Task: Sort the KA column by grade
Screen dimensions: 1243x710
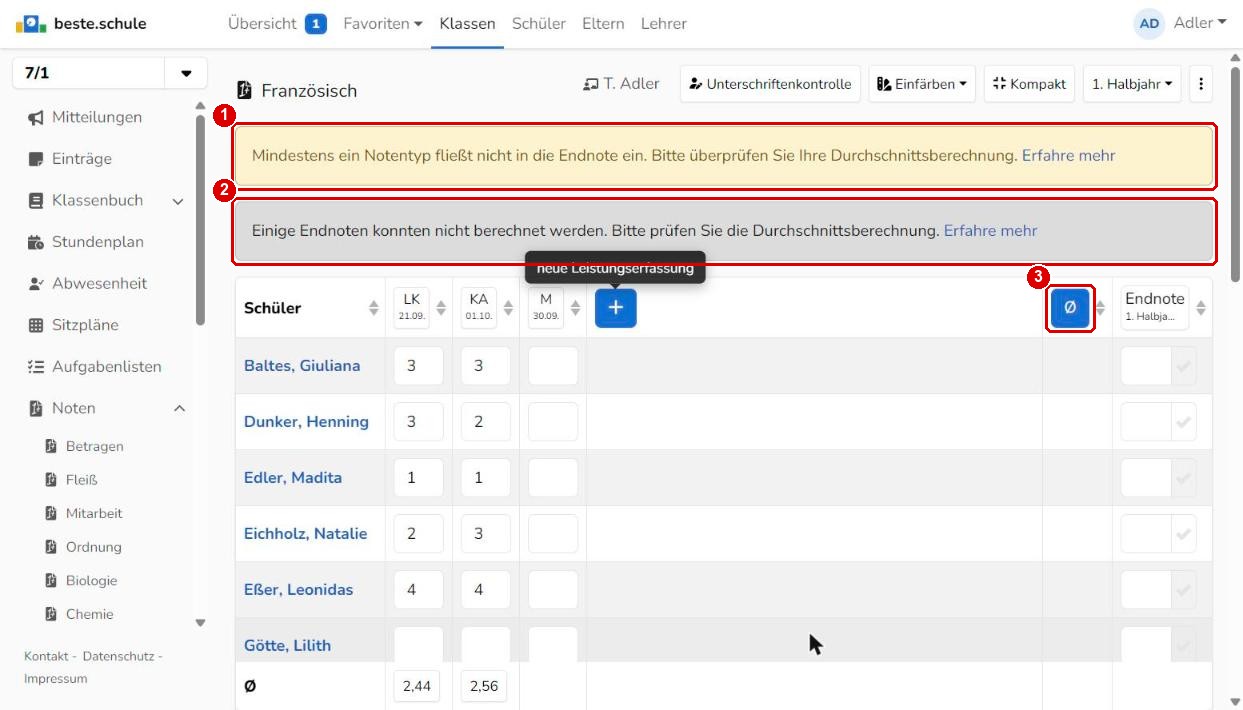Action: [508, 308]
